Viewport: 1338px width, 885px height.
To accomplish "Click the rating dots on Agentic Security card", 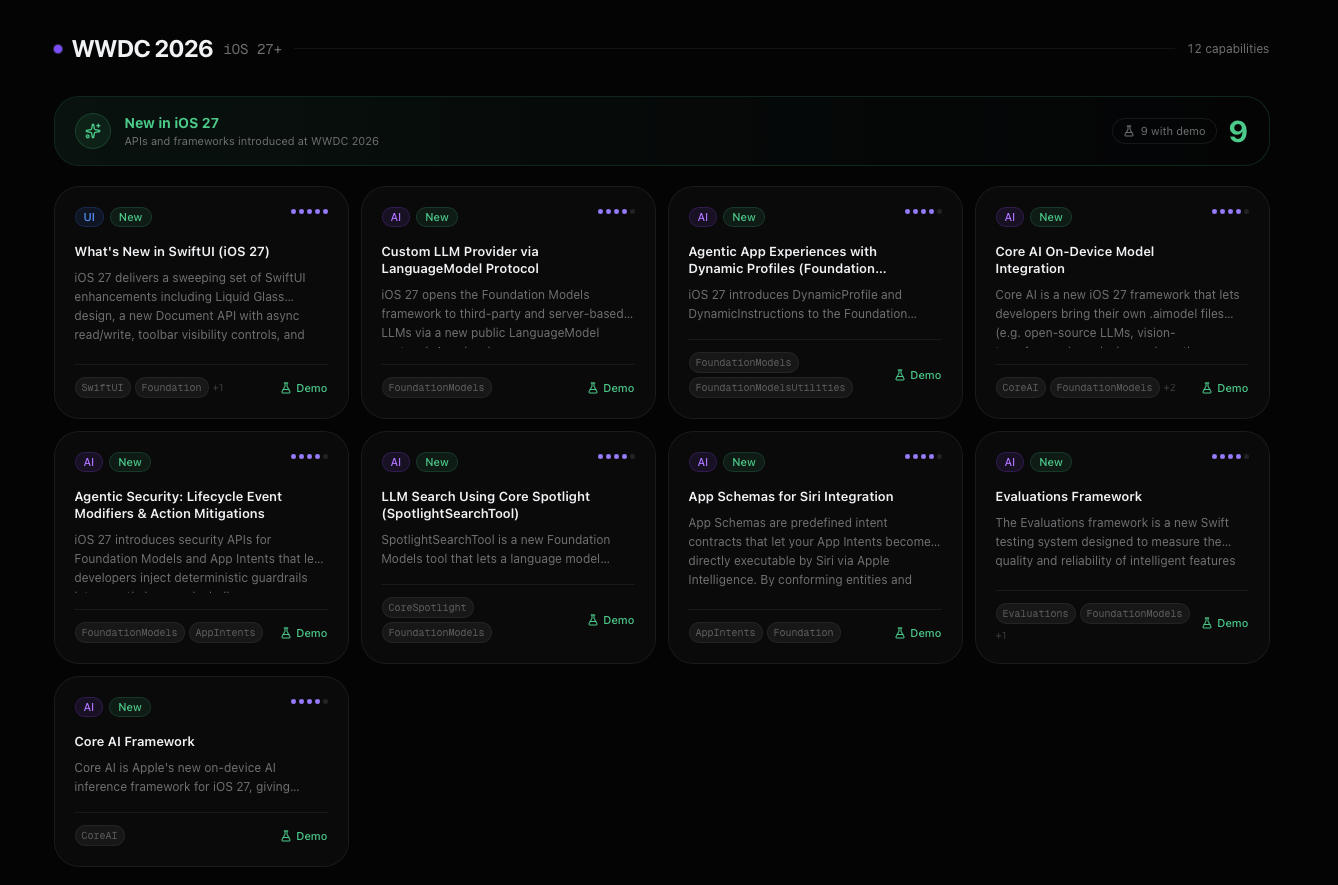I will click(309, 456).
